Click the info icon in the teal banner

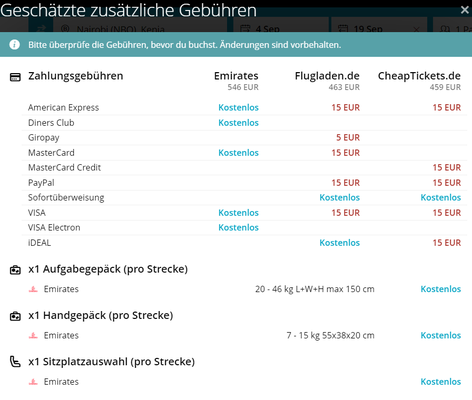tap(14, 44)
